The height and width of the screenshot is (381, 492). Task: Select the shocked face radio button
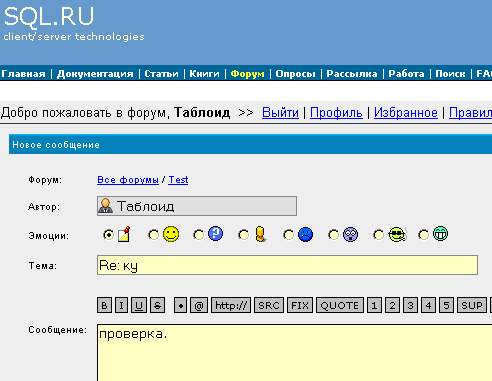333,235
